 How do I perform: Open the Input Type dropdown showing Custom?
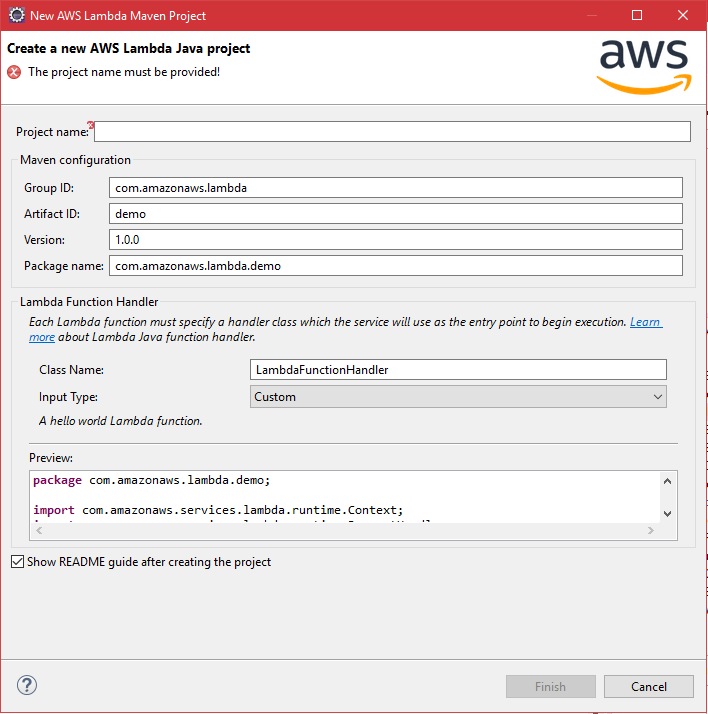(x=458, y=397)
